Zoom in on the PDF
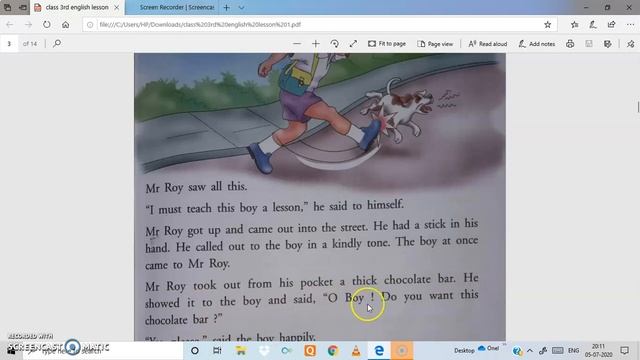 point(316,43)
